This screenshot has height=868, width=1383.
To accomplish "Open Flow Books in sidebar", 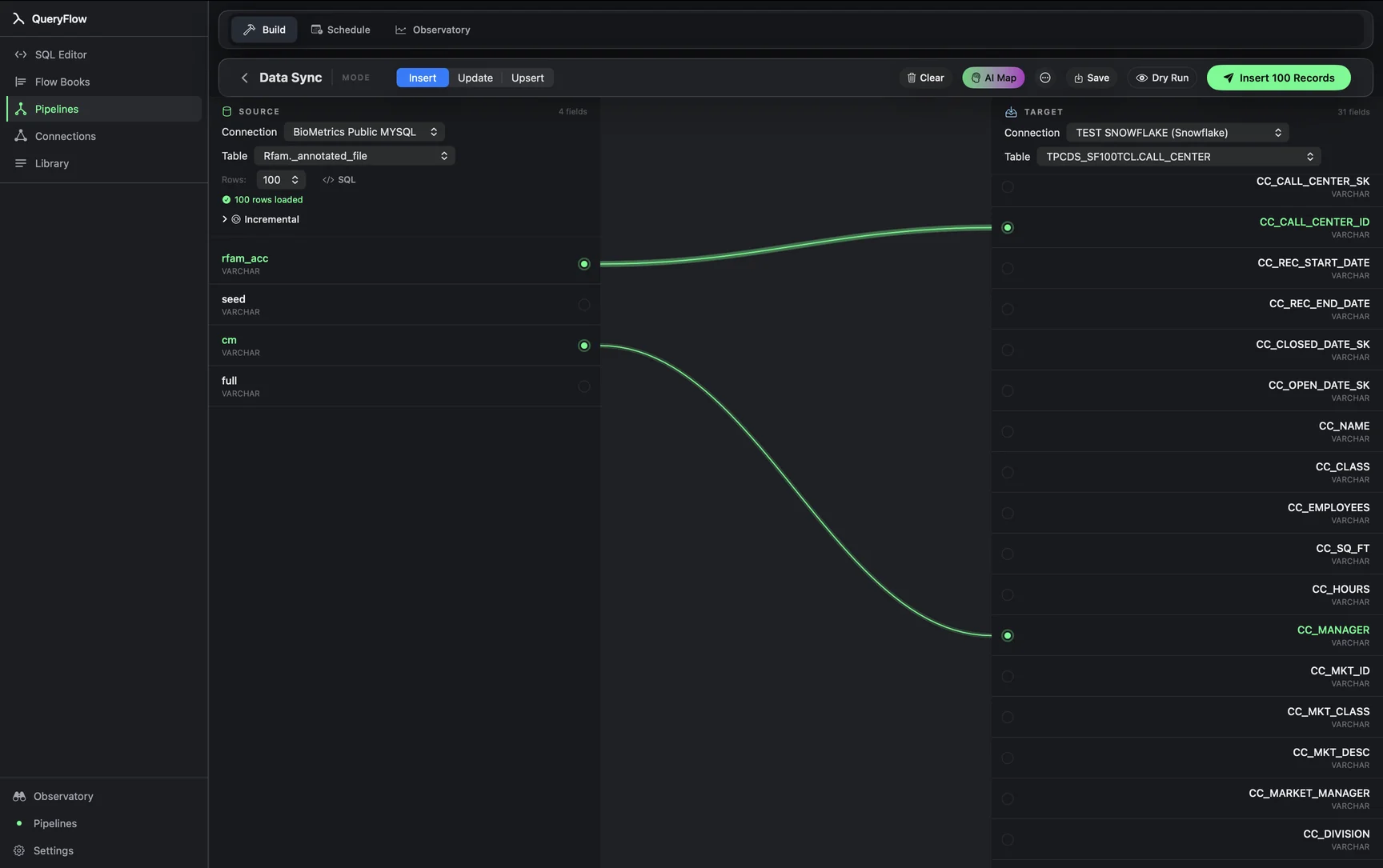I will click(104, 82).
